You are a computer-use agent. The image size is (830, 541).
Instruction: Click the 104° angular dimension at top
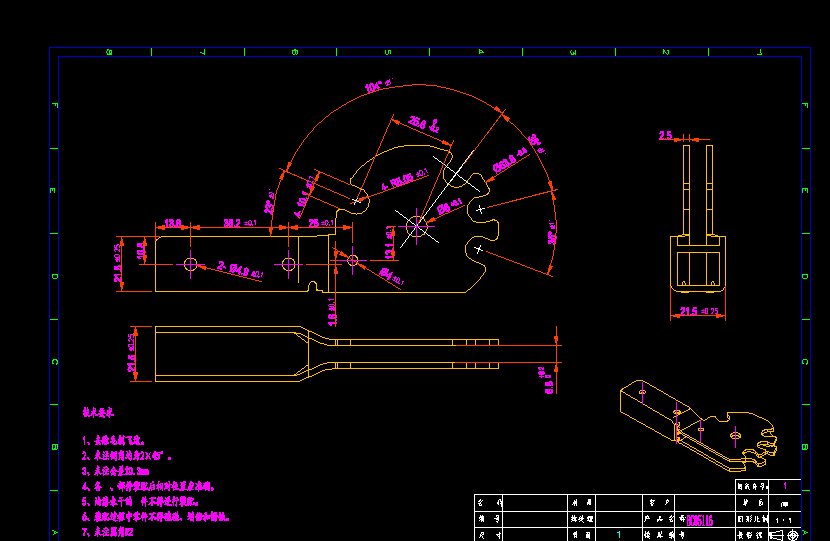(379, 87)
